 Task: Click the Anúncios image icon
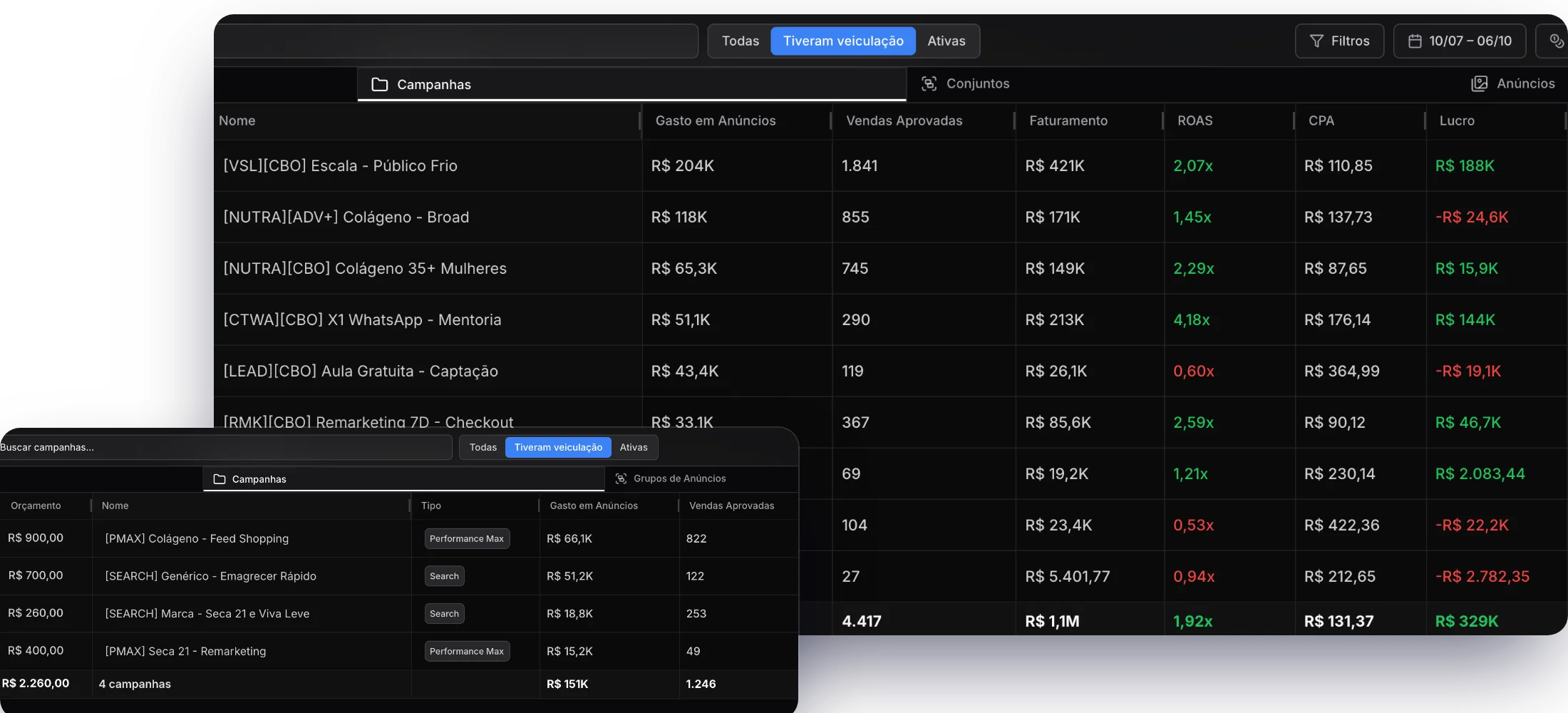[x=1480, y=83]
